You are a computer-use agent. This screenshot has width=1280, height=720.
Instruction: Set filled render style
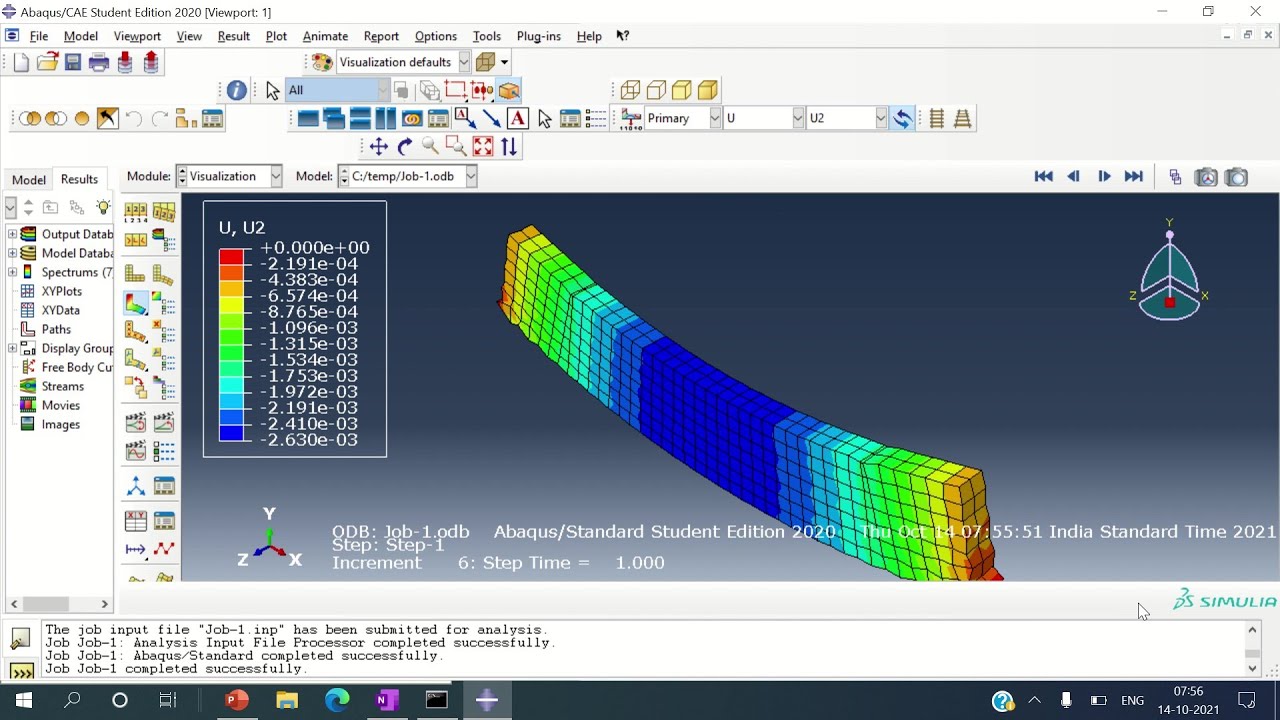point(682,90)
